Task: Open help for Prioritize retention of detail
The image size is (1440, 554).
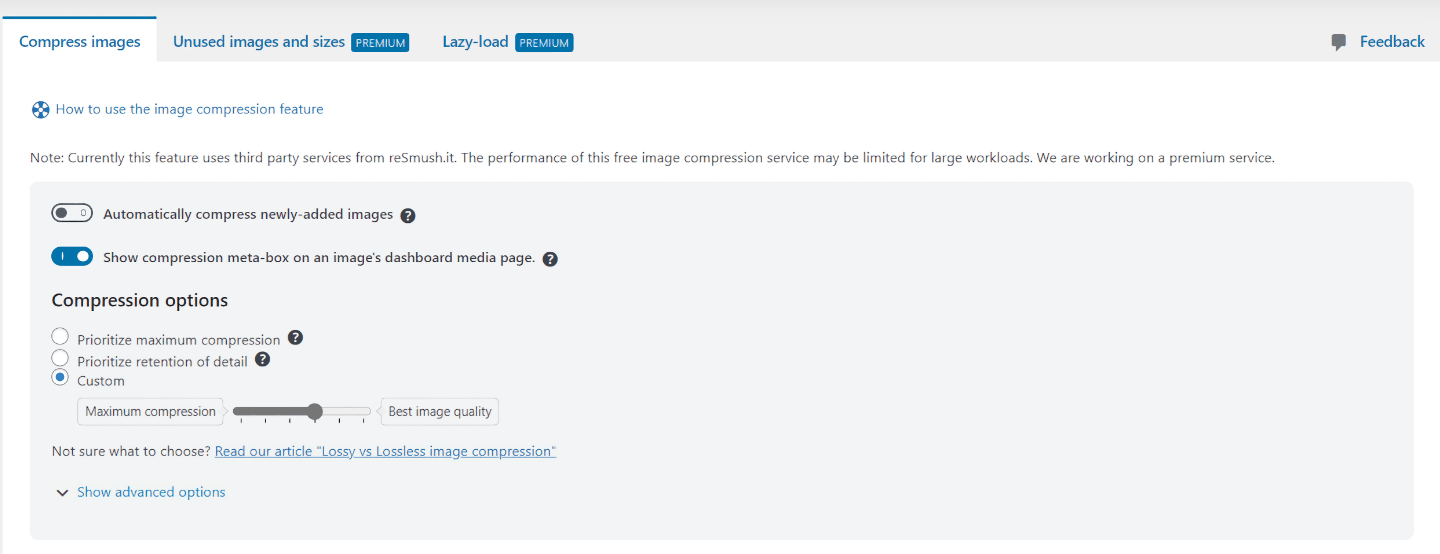Action: click(x=262, y=359)
